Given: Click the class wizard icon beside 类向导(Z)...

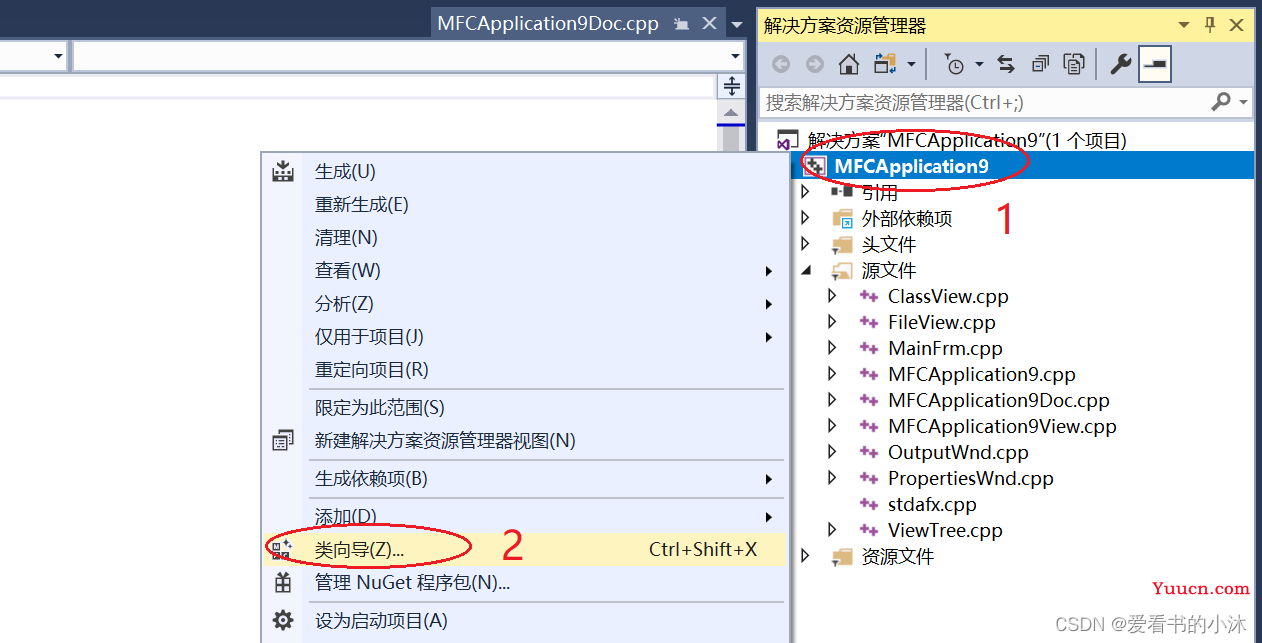Looking at the screenshot, I should pos(281,549).
